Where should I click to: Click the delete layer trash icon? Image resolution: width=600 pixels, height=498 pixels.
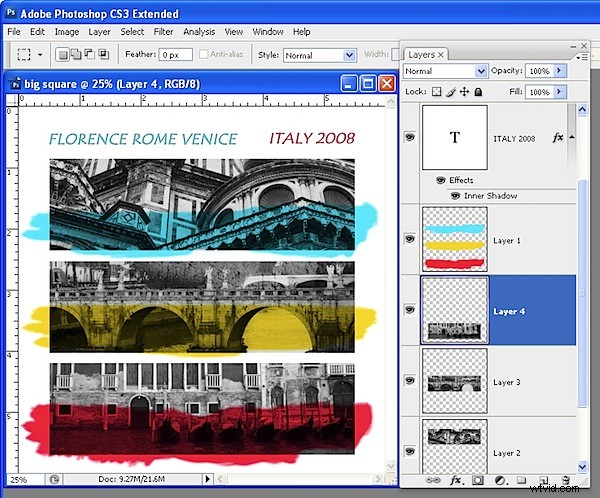click(567, 481)
